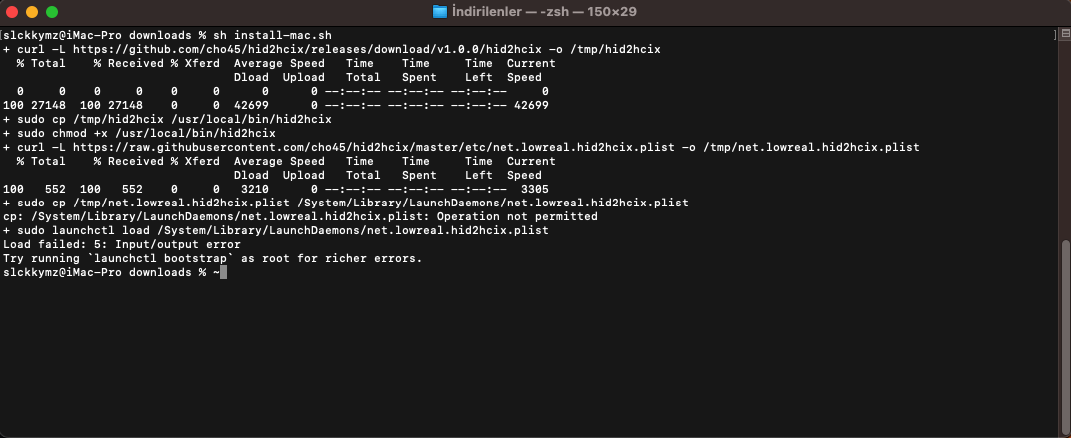
Task: Close the Terminal window with red button
Action: click(13, 12)
